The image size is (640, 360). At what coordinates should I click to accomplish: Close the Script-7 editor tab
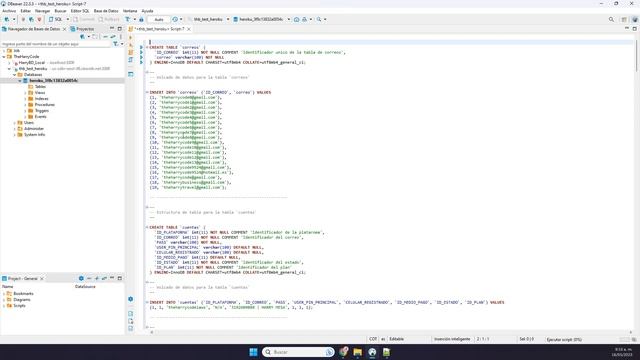(189, 29)
